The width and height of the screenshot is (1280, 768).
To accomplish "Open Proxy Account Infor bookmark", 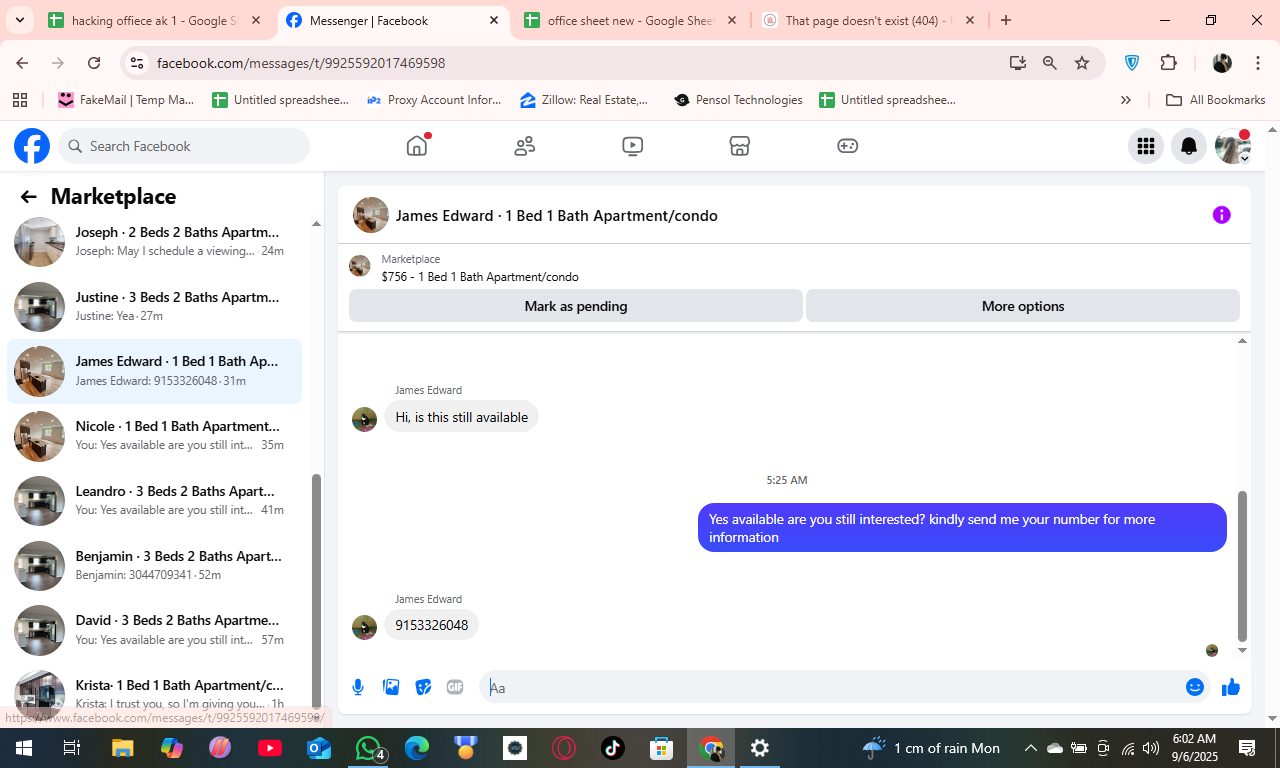I will pyautogui.click(x=434, y=100).
